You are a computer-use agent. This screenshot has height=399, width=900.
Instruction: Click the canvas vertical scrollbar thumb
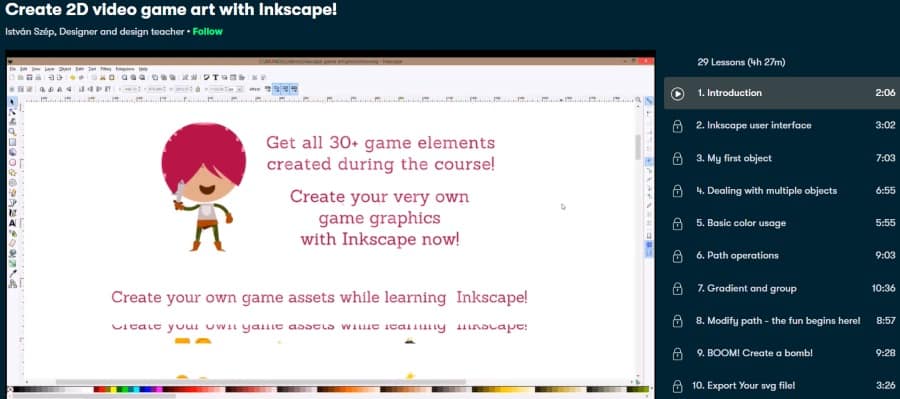[638, 147]
